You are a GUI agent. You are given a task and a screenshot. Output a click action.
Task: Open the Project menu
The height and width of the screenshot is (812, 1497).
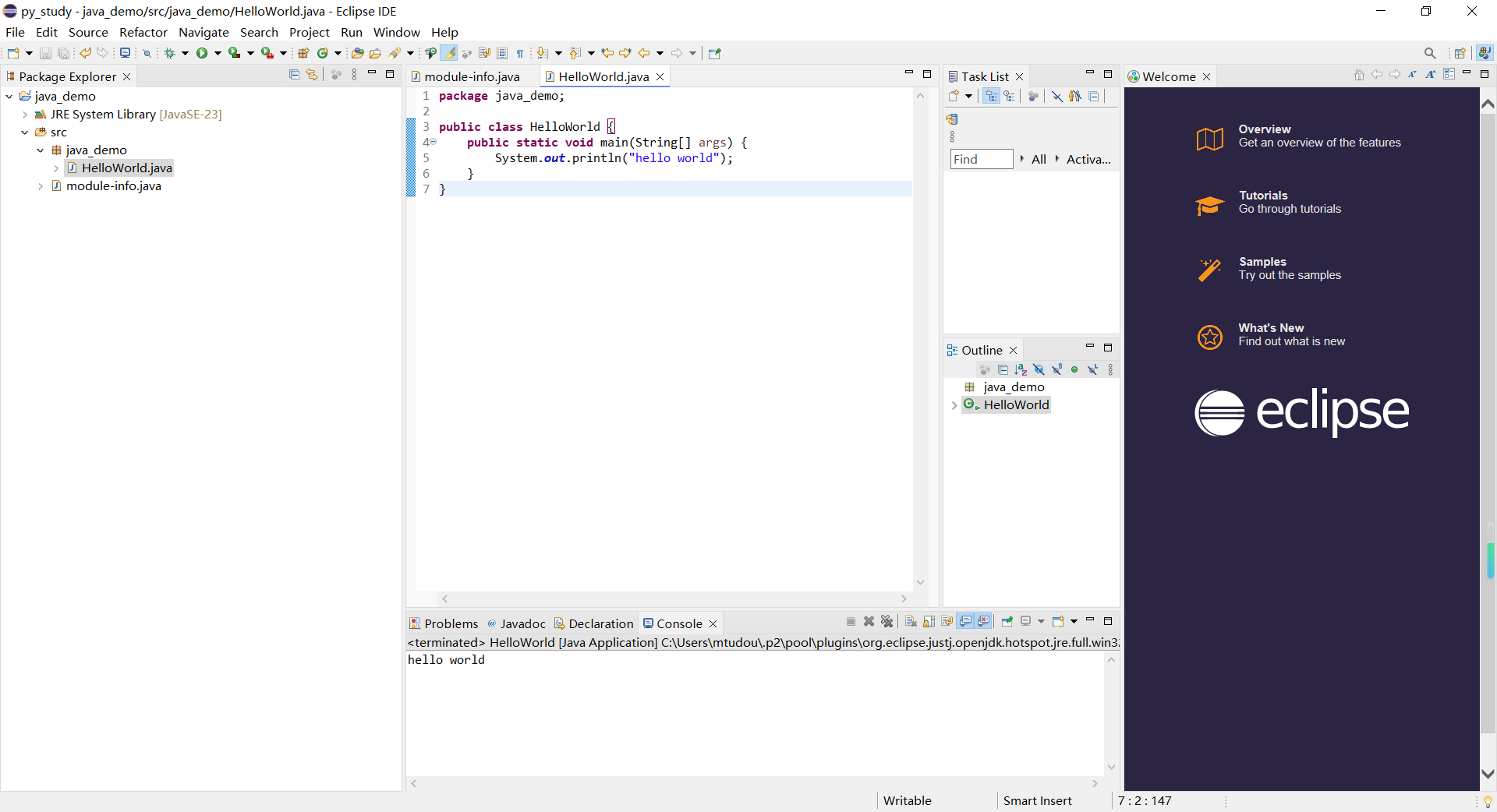310,32
